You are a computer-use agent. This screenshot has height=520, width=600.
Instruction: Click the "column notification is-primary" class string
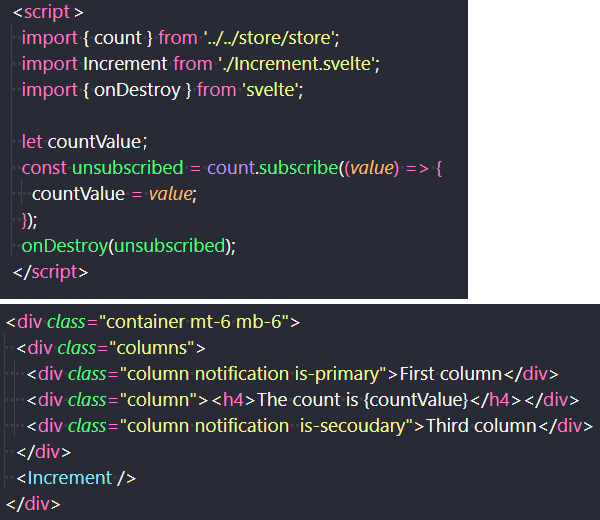pyautogui.click(x=253, y=374)
